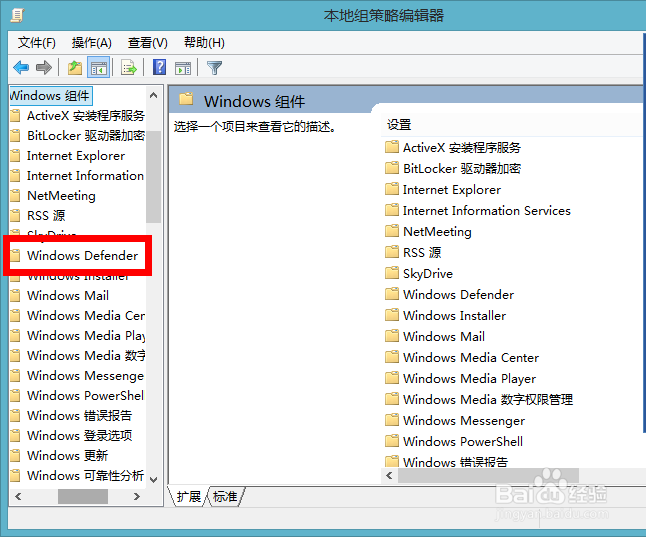Click tree pane scroll down arrow

pyautogui.click(x=154, y=479)
